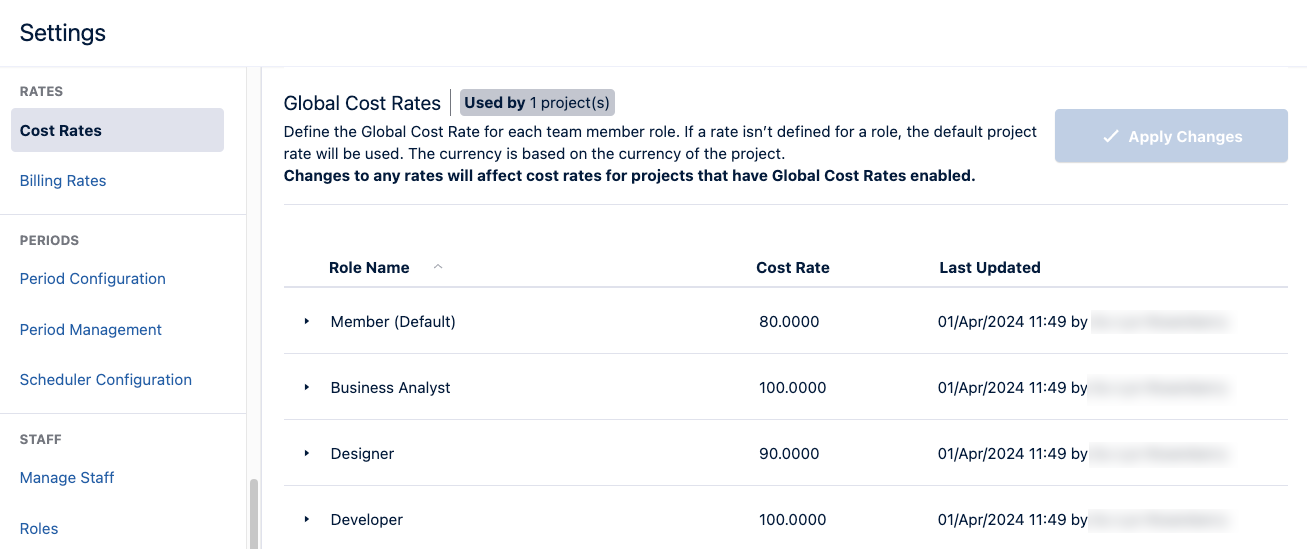Expand the Developer role row

point(307,520)
